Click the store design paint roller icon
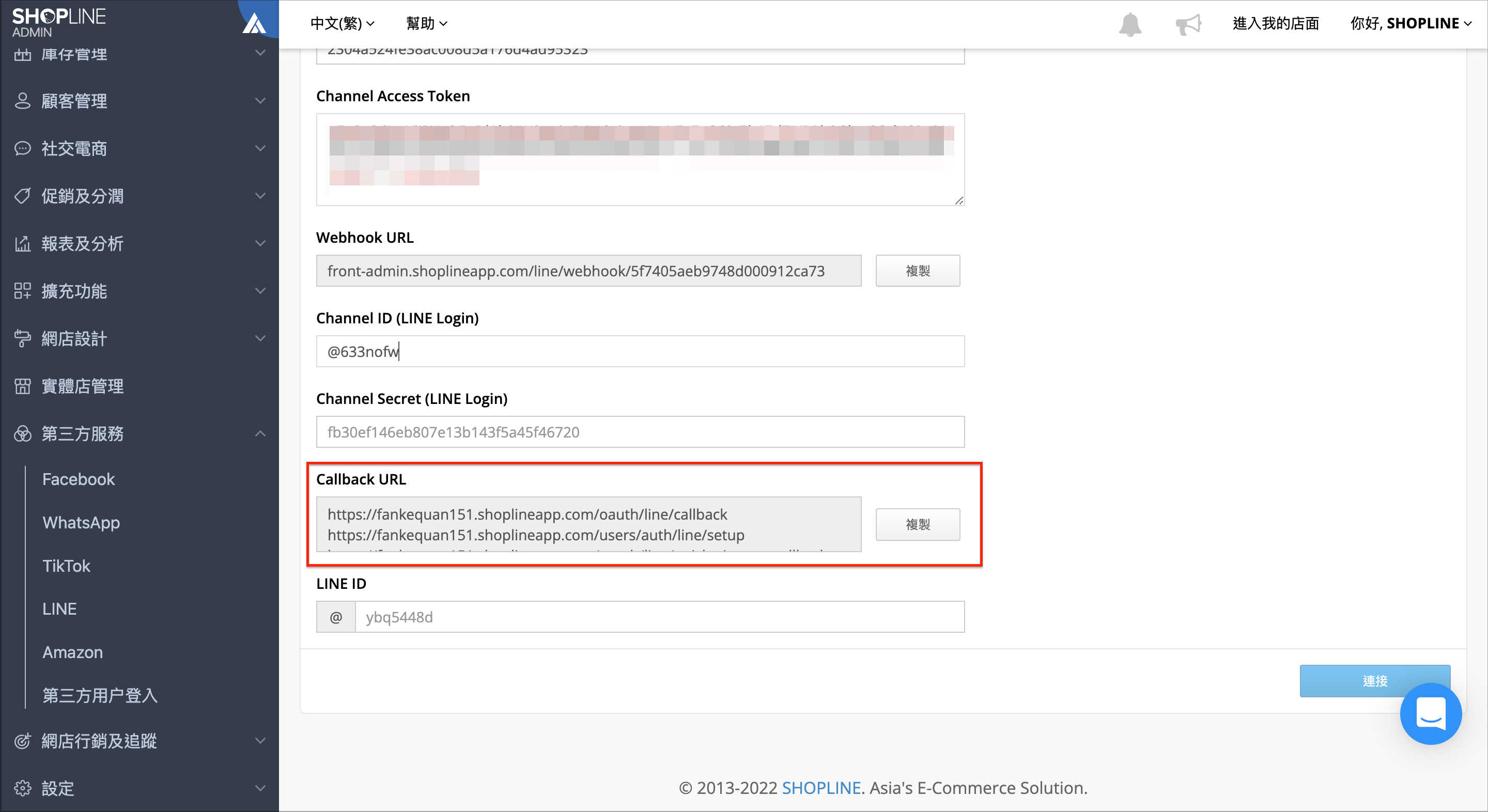 (x=23, y=338)
